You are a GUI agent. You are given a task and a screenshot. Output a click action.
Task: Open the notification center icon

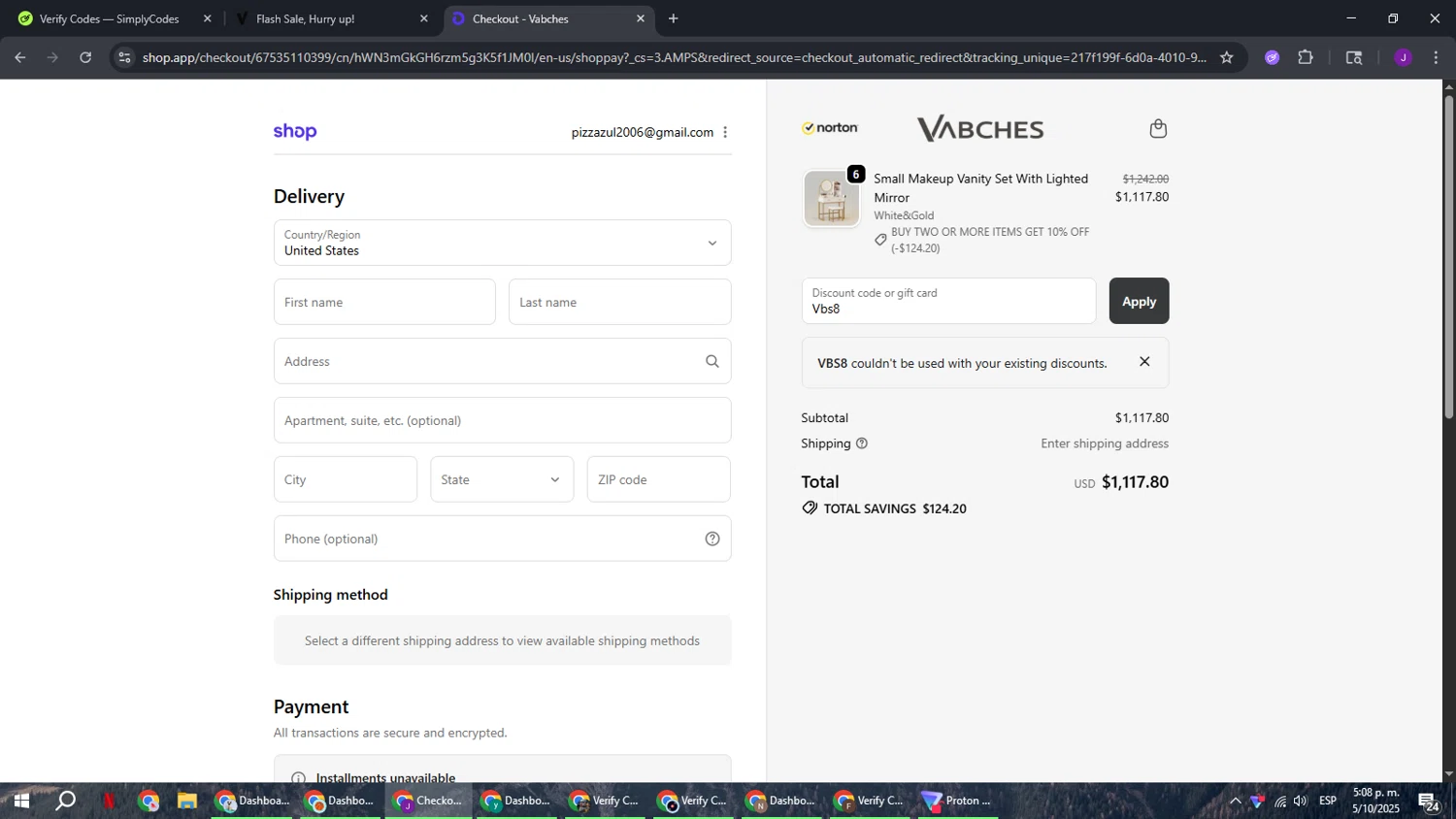click(1429, 802)
